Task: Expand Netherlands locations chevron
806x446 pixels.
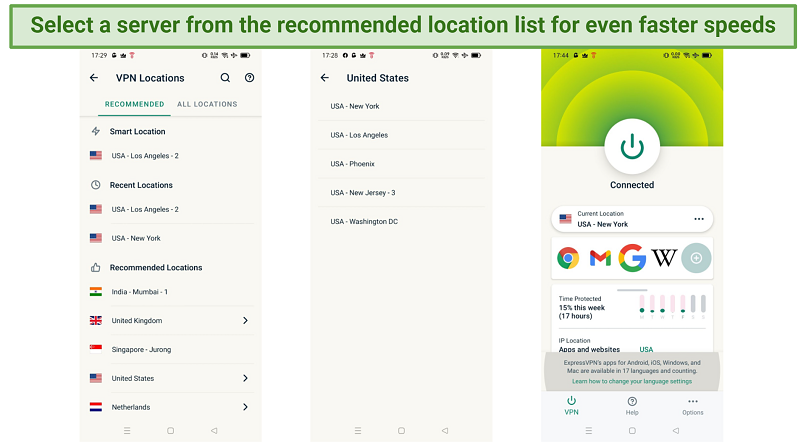Action: (x=245, y=407)
